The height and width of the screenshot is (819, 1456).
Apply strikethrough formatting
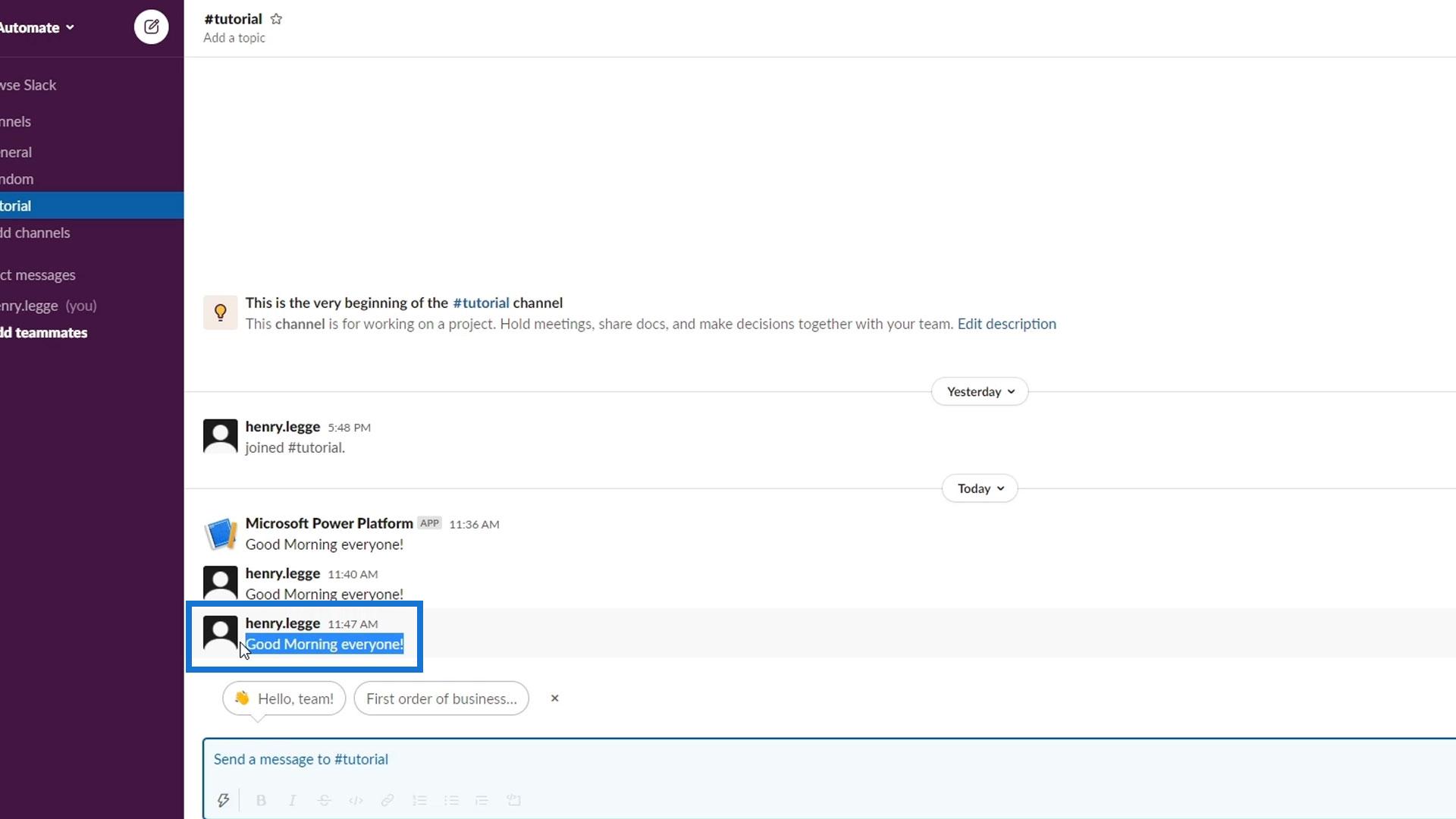(324, 800)
